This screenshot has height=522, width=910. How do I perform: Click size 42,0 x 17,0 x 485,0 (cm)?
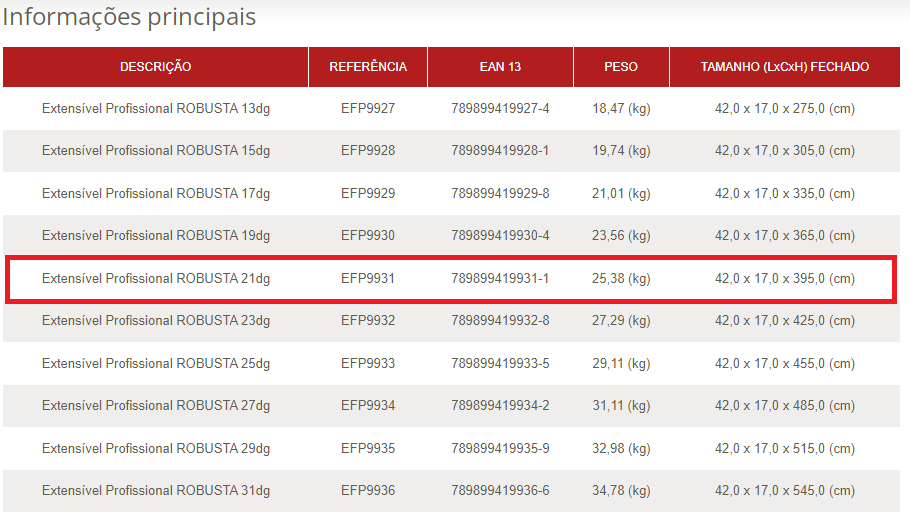pyautogui.click(x=785, y=405)
